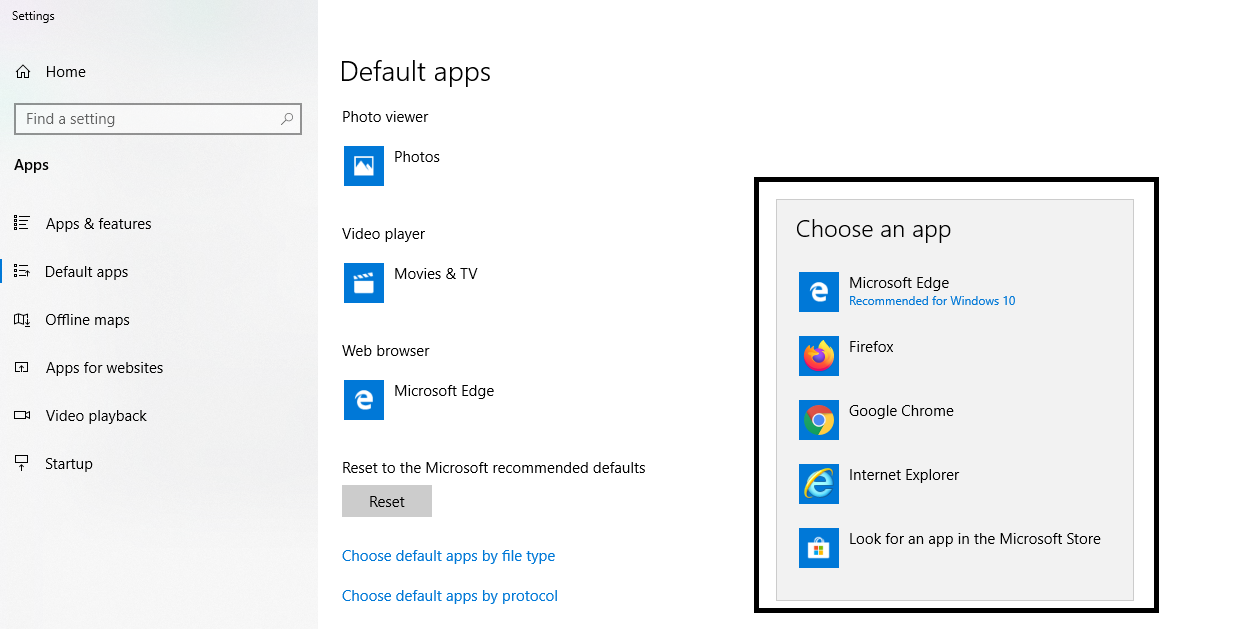Click the Home icon in sidebar
This screenshot has height=629, width=1235.
click(24, 72)
